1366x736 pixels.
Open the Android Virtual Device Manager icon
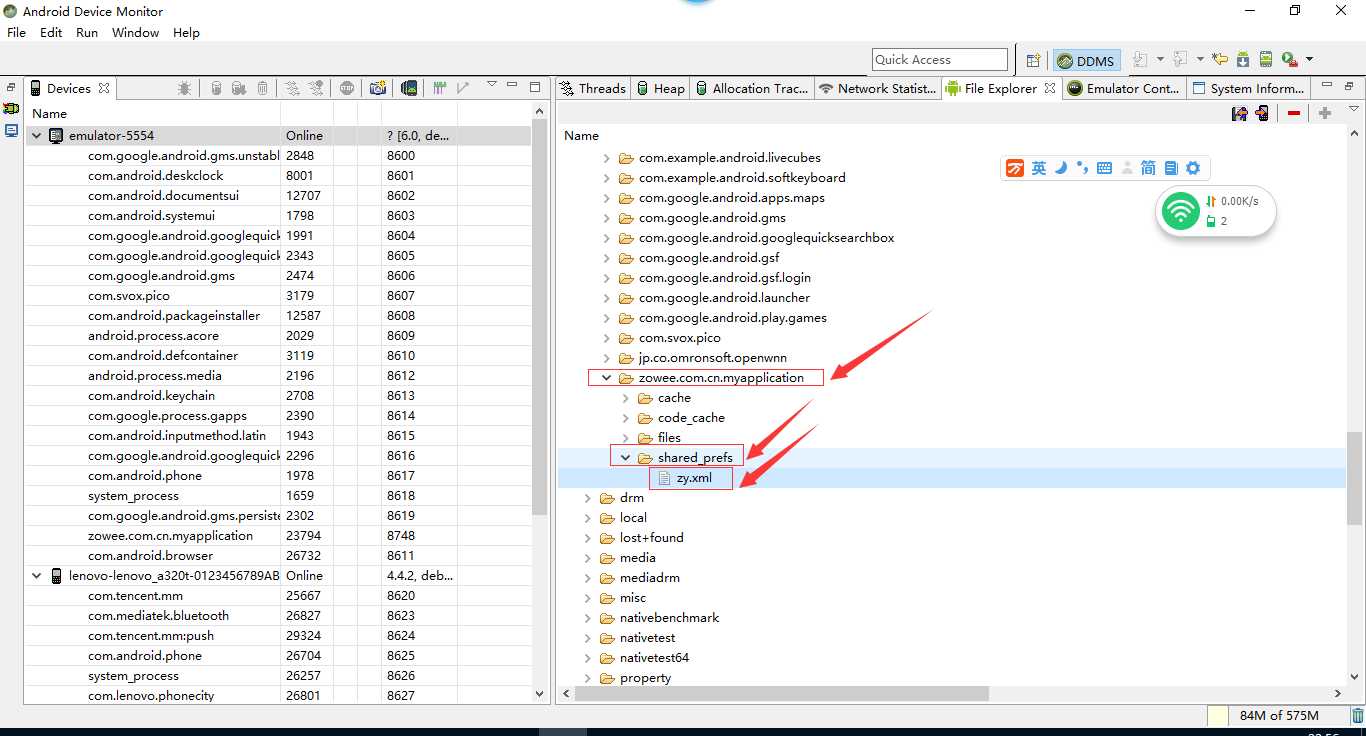pos(1266,60)
